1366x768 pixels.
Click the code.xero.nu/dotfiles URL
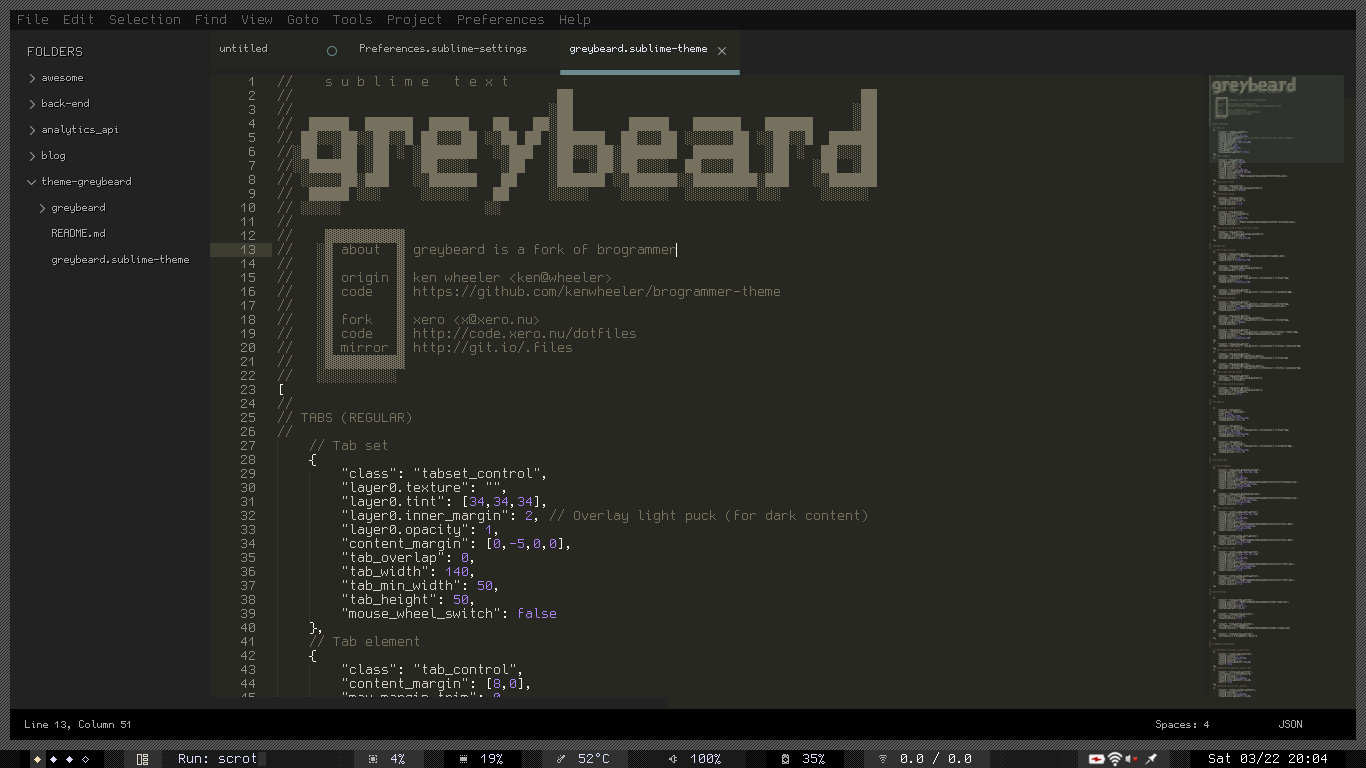[525, 333]
